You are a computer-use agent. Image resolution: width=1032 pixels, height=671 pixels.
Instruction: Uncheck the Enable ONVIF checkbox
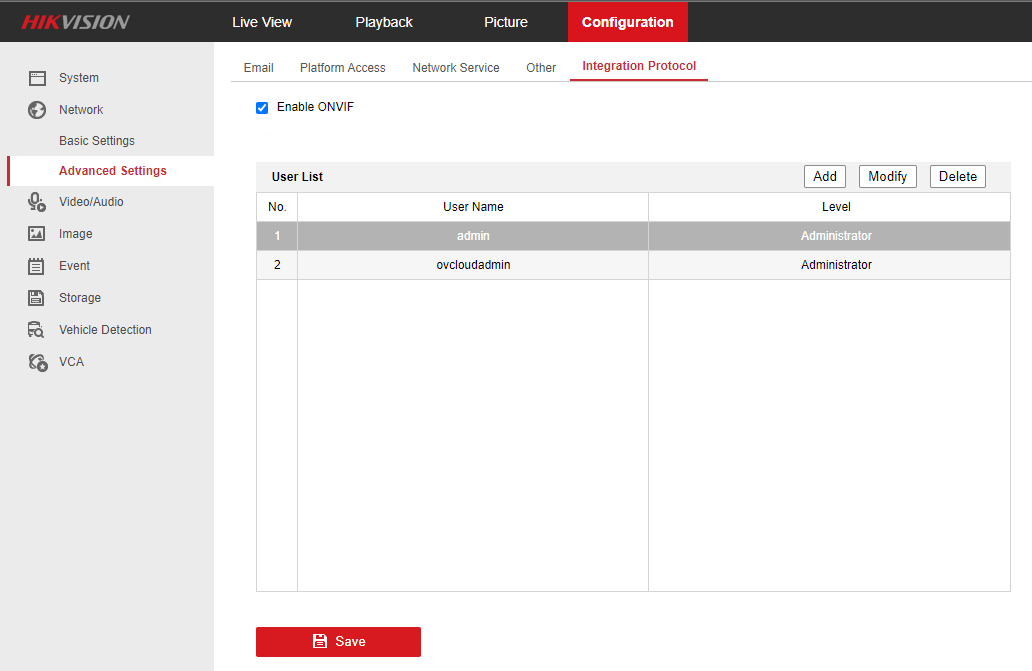pos(262,108)
